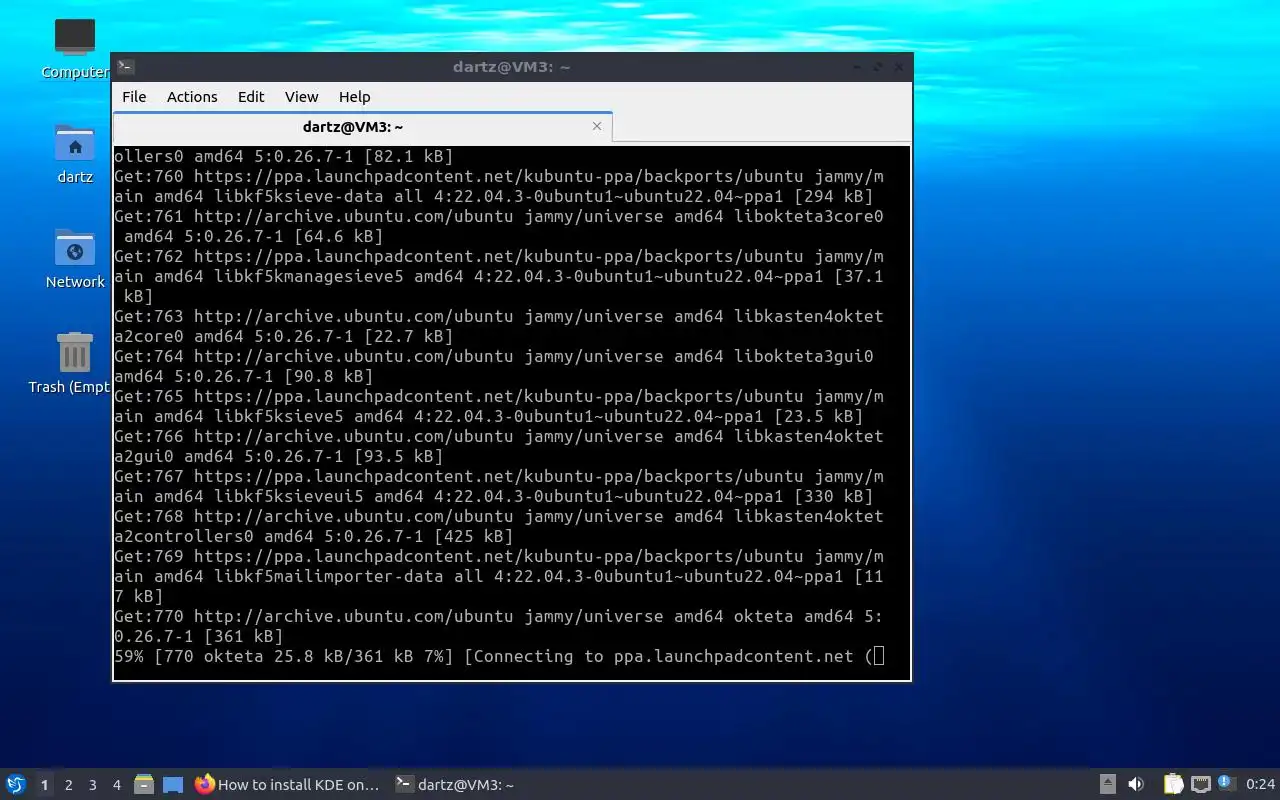This screenshot has height=800, width=1280.
Task: Maximize the terminal window
Action: coord(878,67)
